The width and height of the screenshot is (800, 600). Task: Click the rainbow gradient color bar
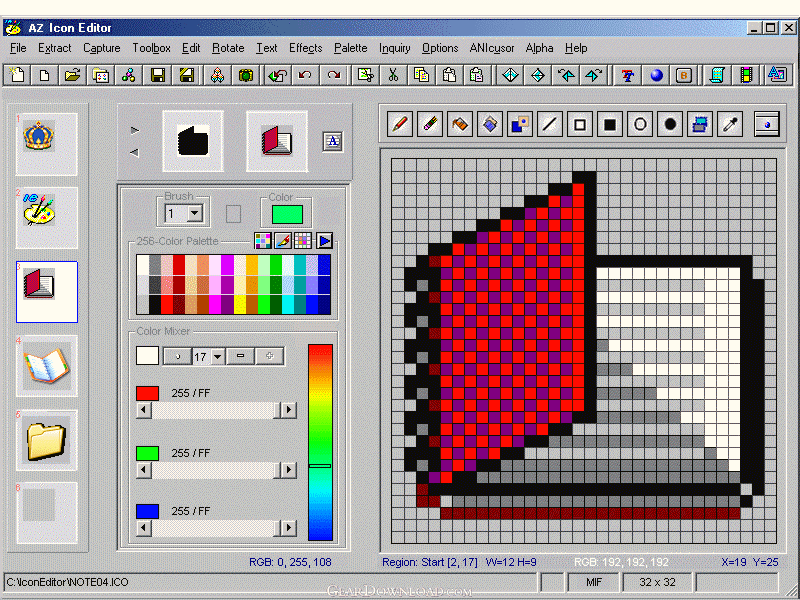pos(320,442)
